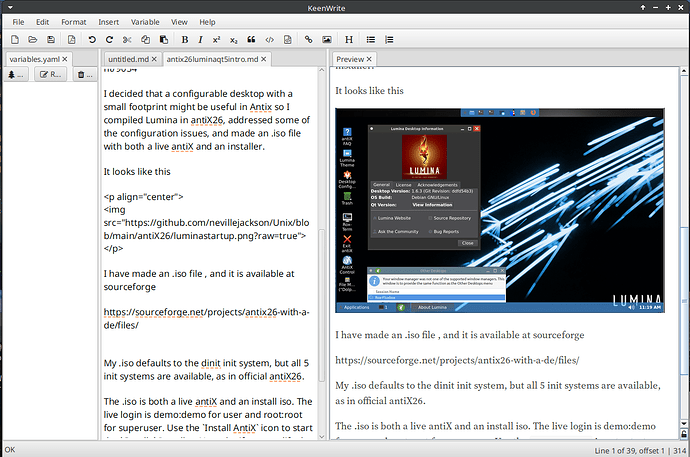690x457 pixels.
Task: Undo the last edit
Action: tap(92, 40)
